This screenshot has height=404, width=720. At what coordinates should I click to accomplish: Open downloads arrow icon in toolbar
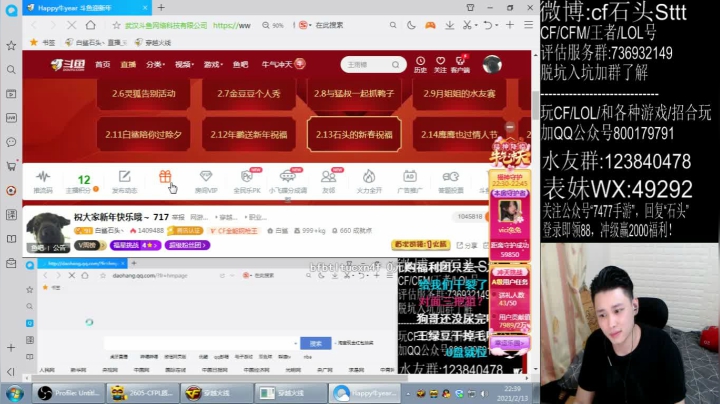450,25
